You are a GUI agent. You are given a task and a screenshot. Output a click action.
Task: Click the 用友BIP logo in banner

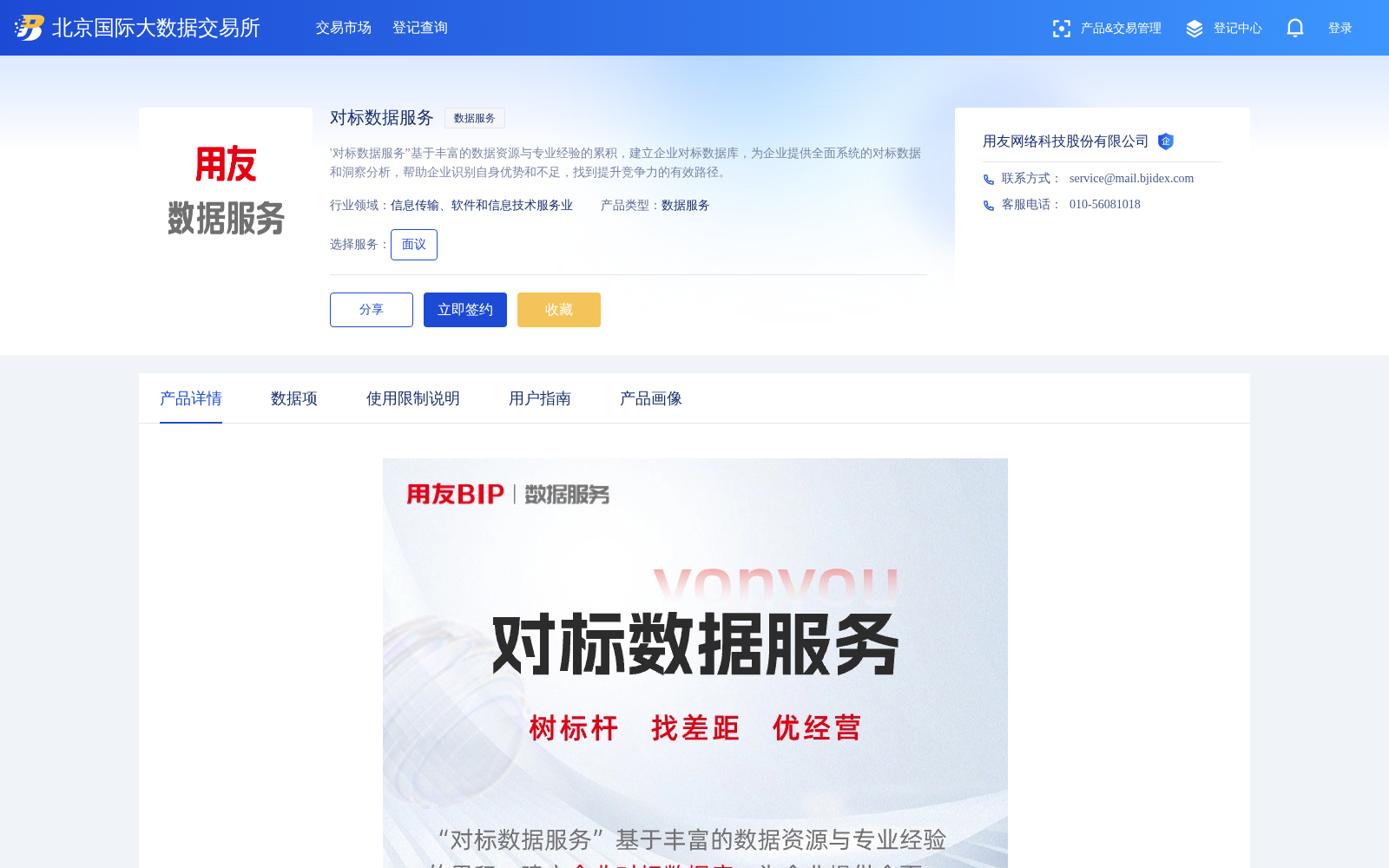tap(456, 494)
